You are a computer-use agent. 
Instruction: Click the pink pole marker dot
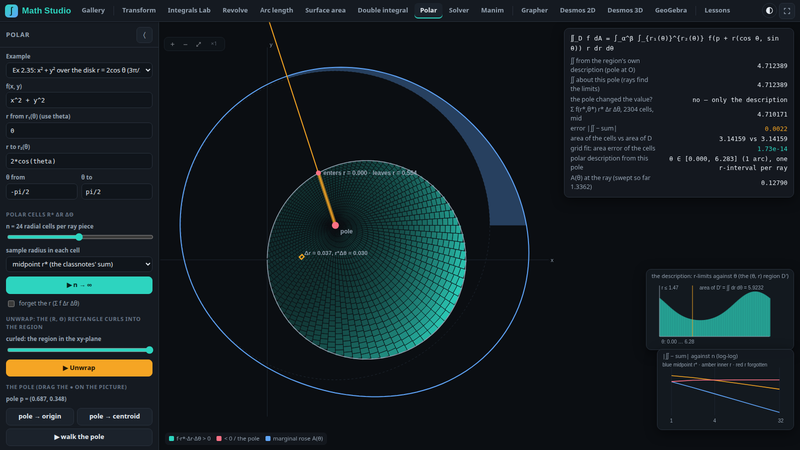point(335,225)
